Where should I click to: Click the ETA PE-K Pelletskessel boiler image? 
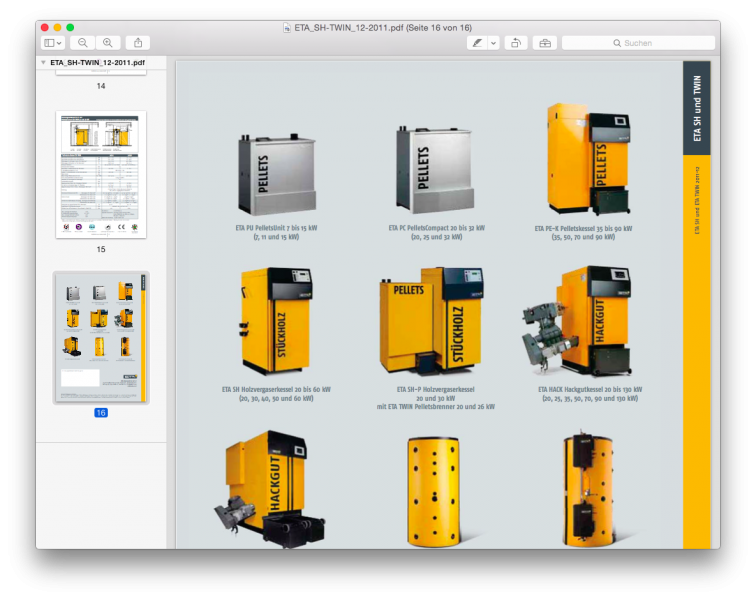(587, 160)
